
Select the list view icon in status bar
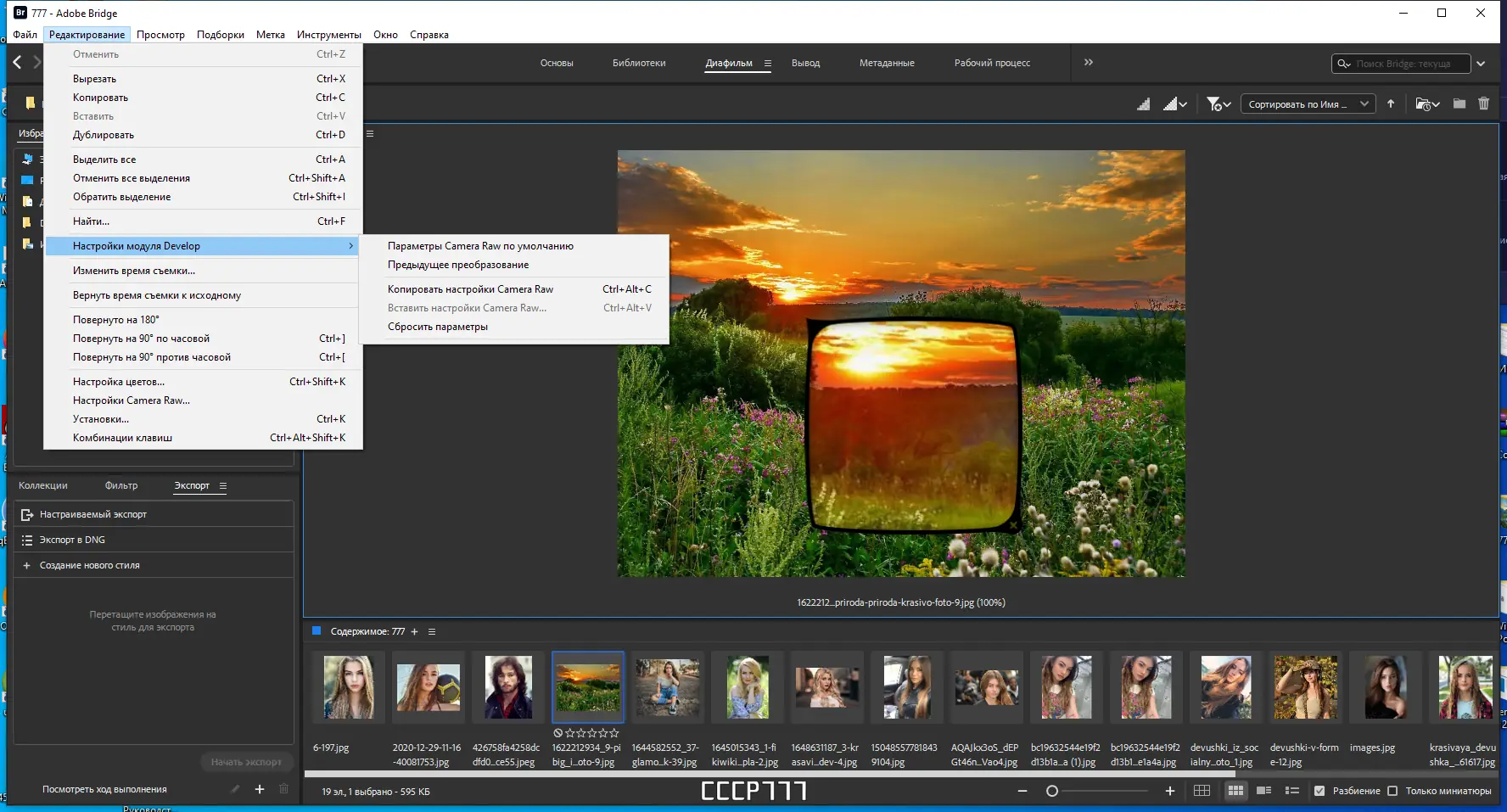(x=1291, y=791)
